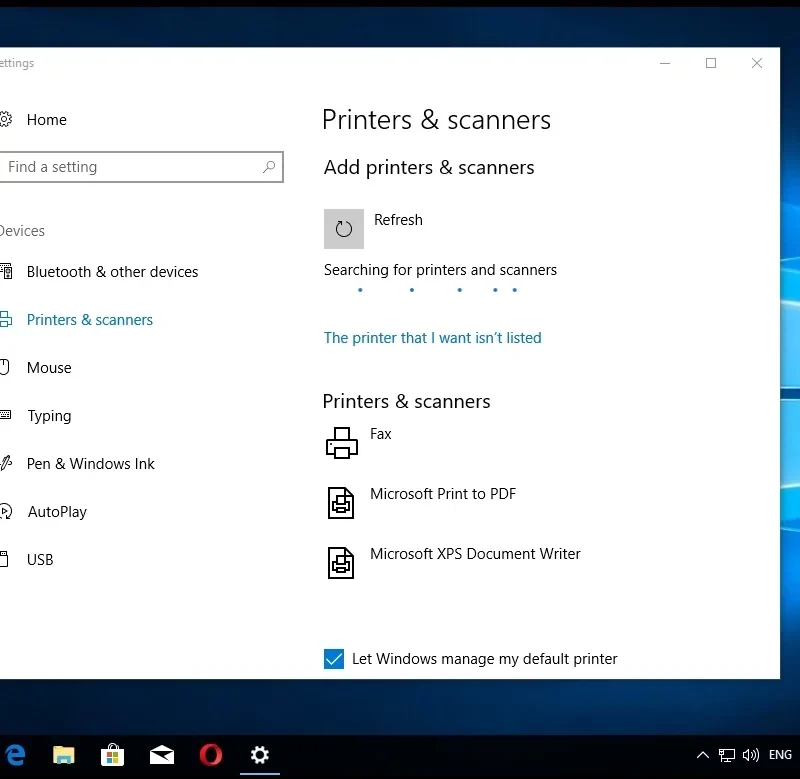Image resolution: width=800 pixels, height=779 pixels.
Task: Click the Home gear icon
Action: point(5,119)
